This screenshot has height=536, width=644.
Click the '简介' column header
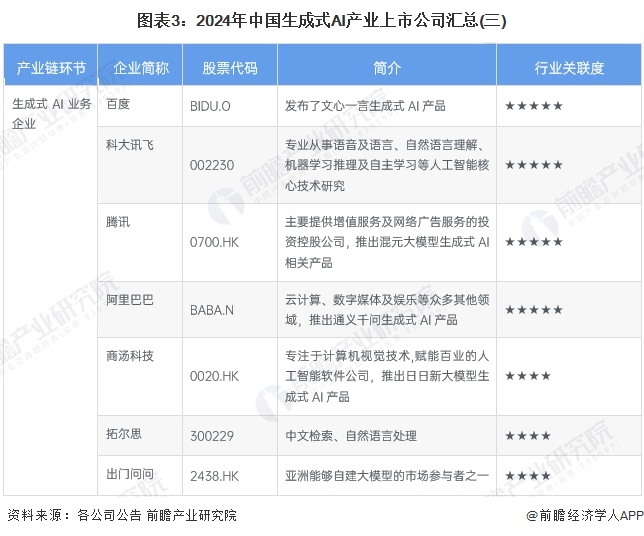click(x=387, y=68)
